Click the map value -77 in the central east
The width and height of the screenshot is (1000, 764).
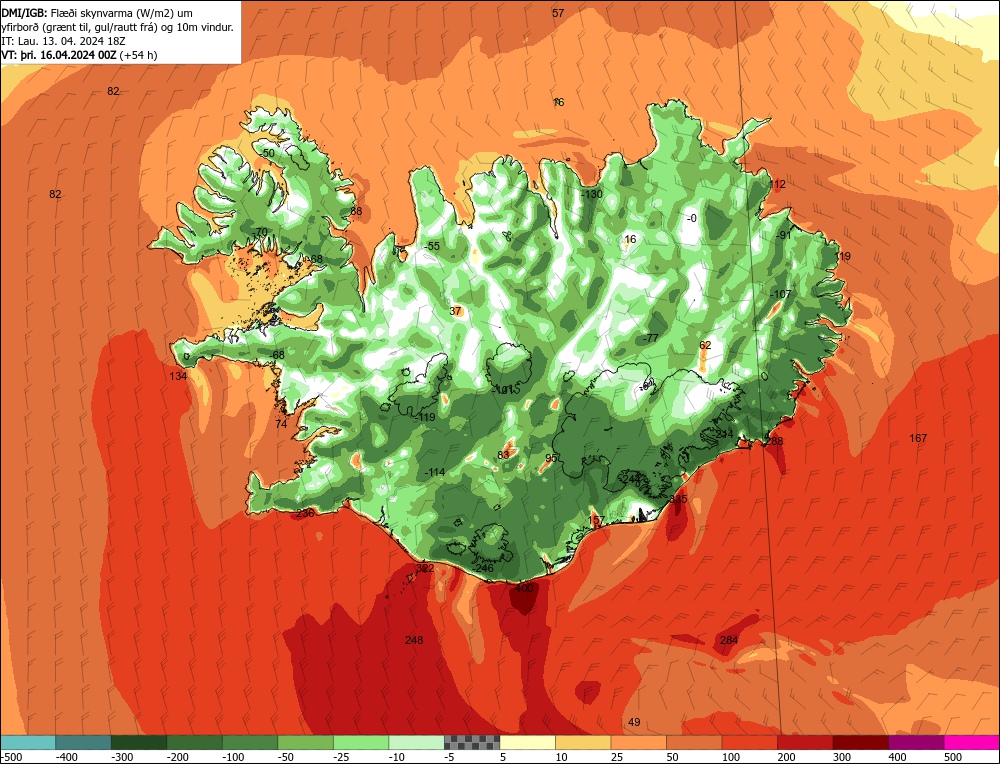651,338
